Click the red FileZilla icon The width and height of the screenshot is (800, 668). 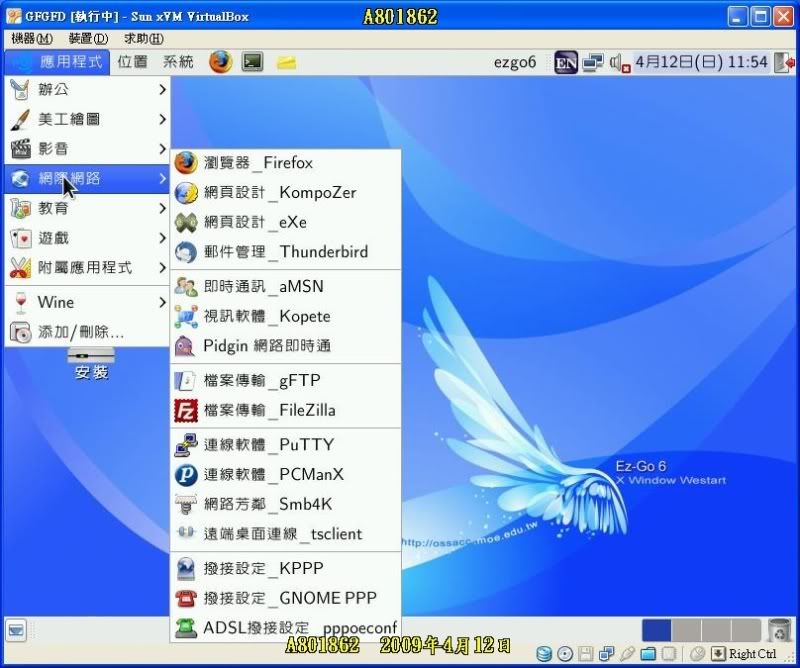click(x=186, y=411)
